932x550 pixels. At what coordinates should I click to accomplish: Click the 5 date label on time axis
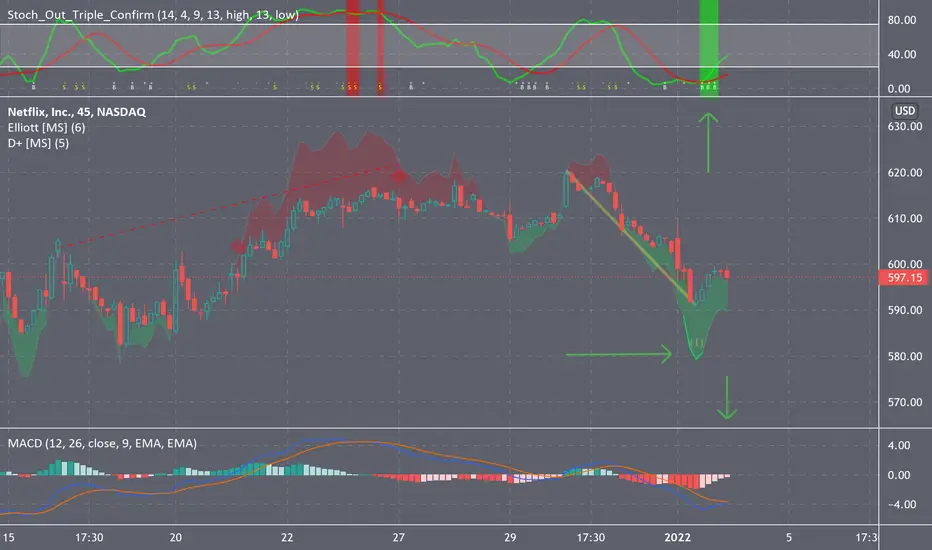click(x=789, y=538)
